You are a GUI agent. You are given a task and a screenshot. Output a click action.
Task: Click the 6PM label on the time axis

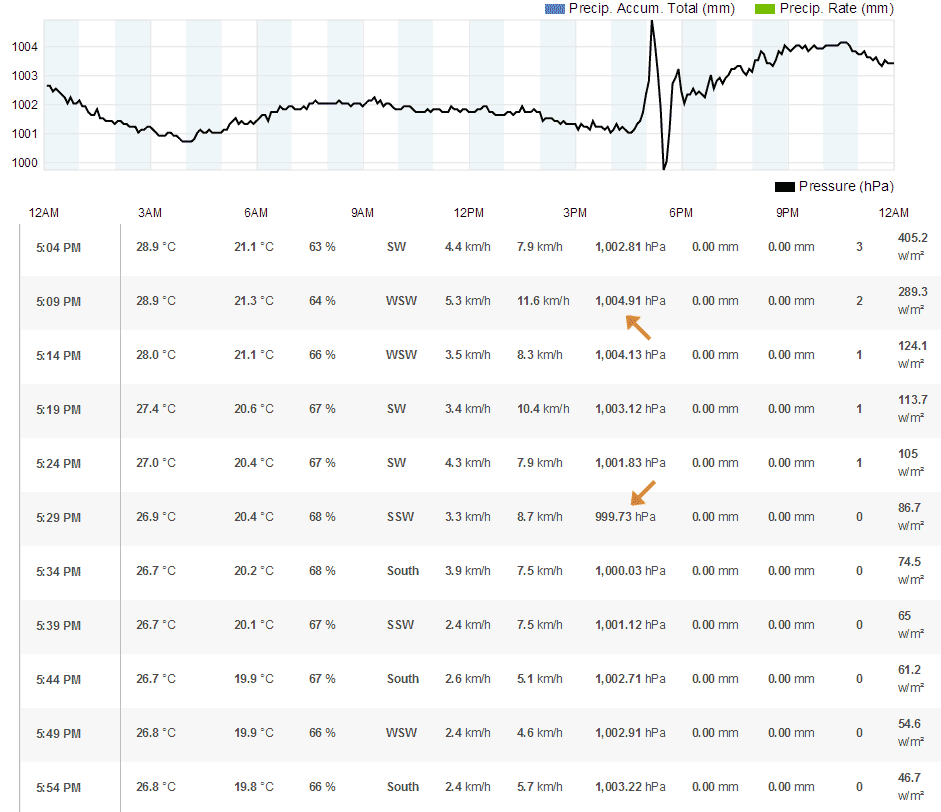[681, 213]
